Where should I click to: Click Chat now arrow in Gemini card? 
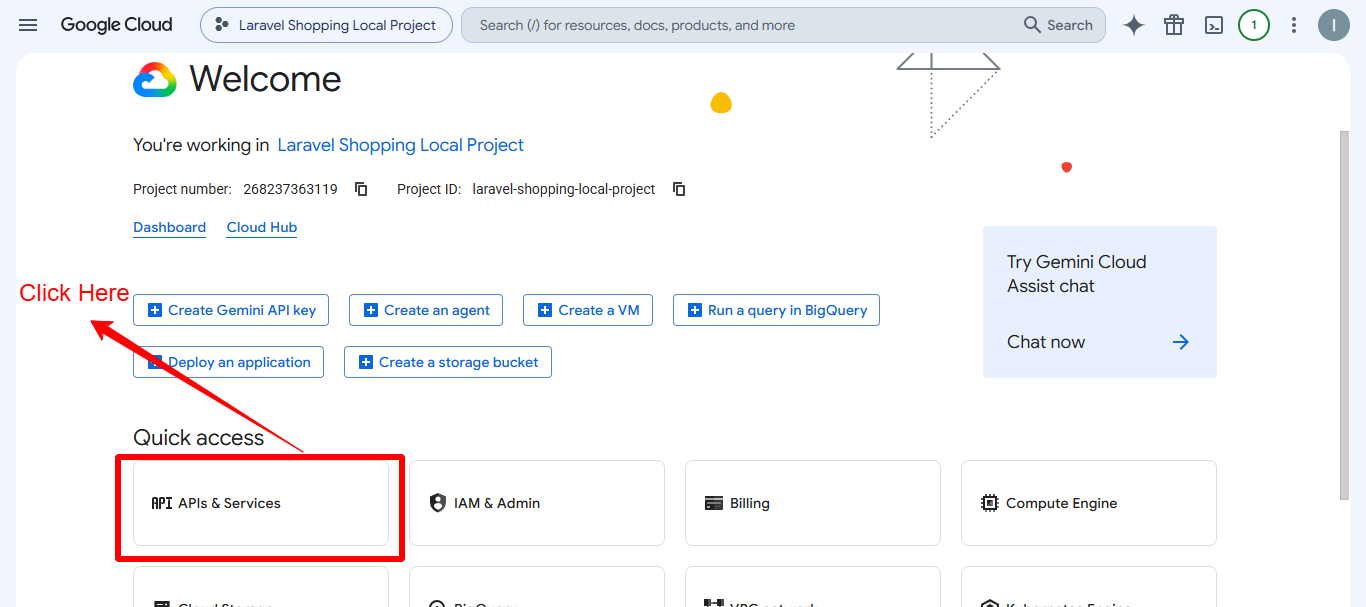pos(1181,342)
